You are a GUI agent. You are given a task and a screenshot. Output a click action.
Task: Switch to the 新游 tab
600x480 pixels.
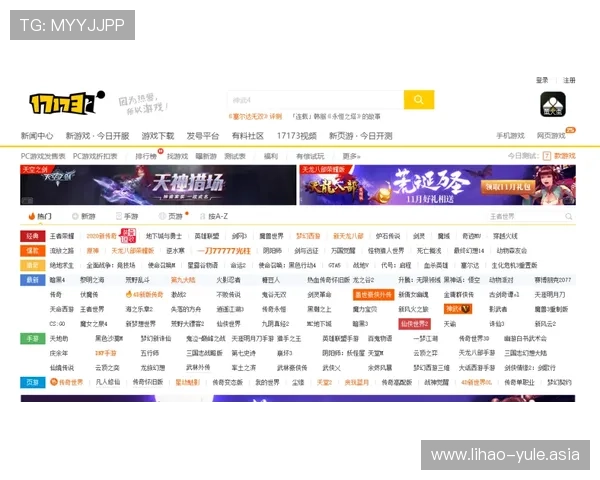click(x=84, y=216)
